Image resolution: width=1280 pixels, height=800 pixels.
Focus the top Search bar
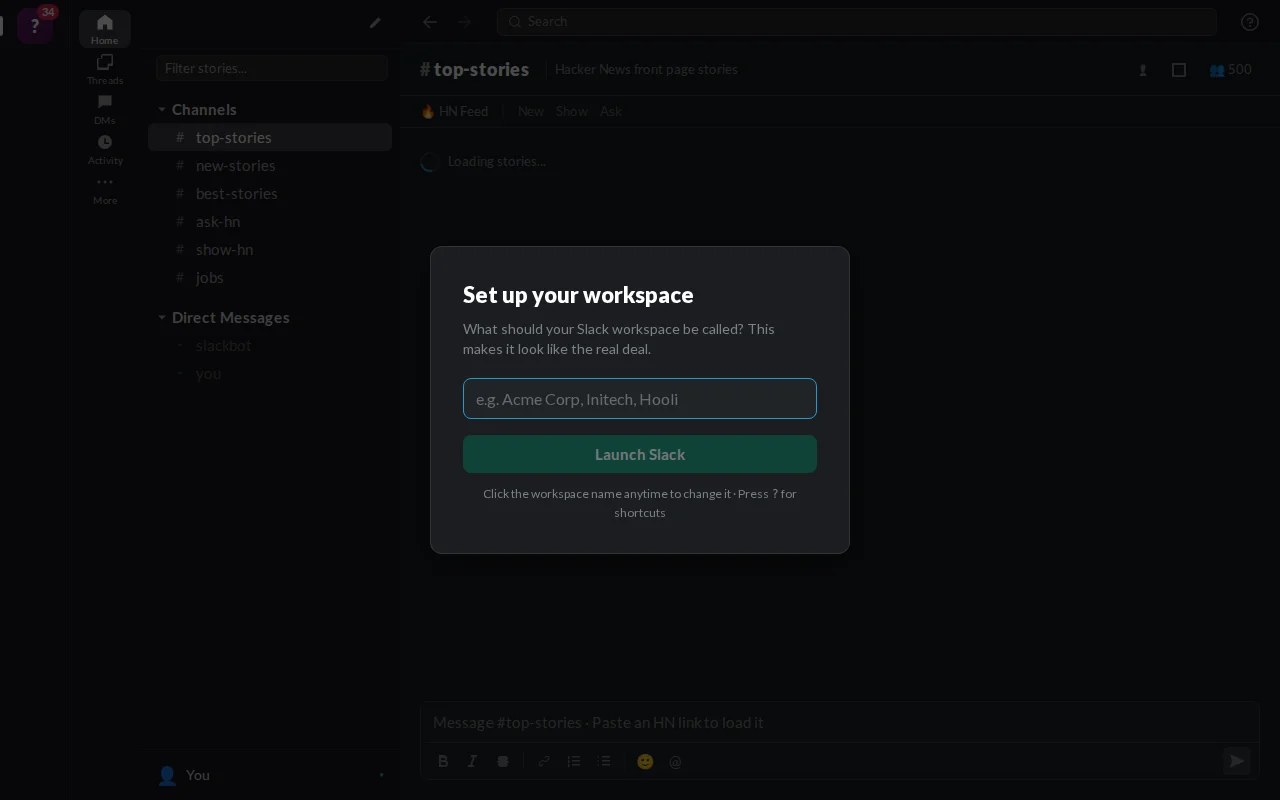click(857, 21)
